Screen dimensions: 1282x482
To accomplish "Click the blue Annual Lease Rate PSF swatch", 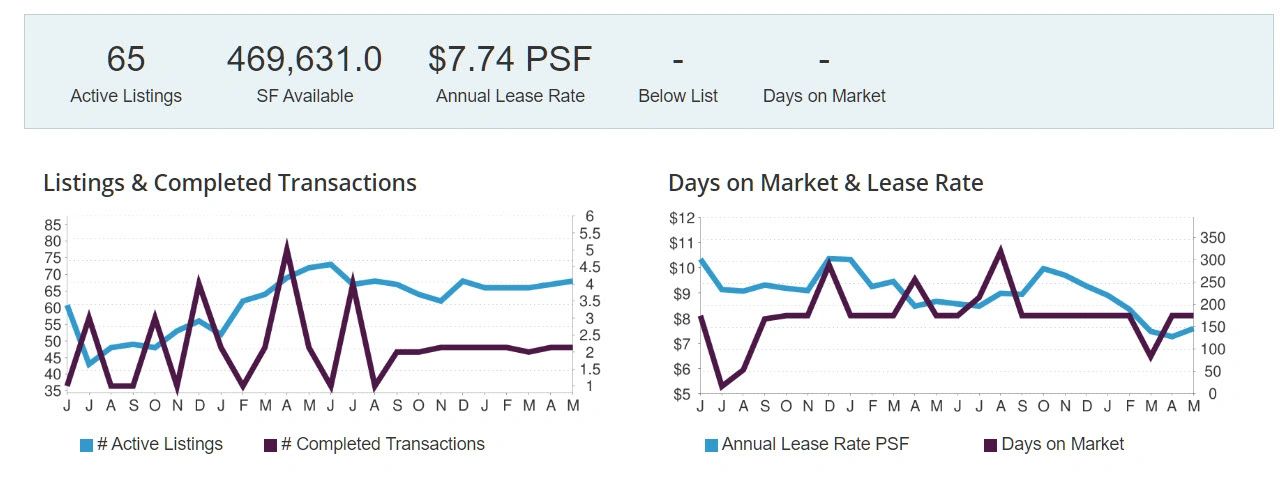I will point(711,445).
